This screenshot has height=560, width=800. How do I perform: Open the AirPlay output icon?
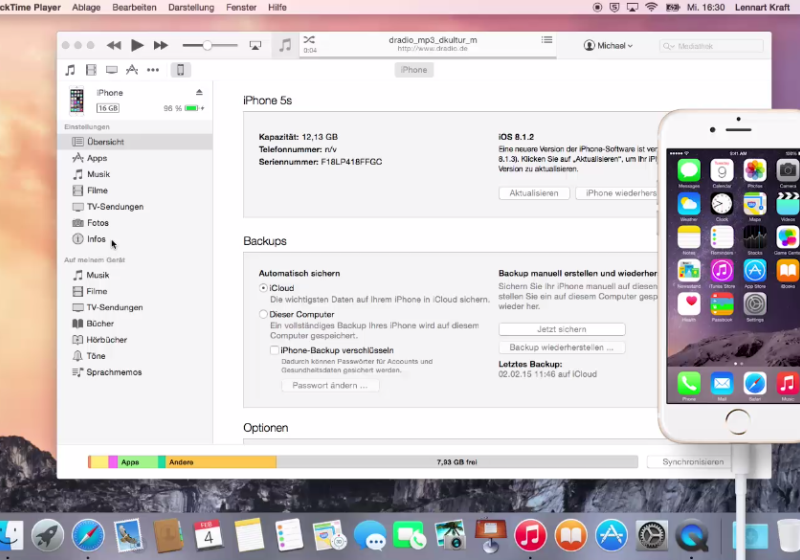[255, 45]
